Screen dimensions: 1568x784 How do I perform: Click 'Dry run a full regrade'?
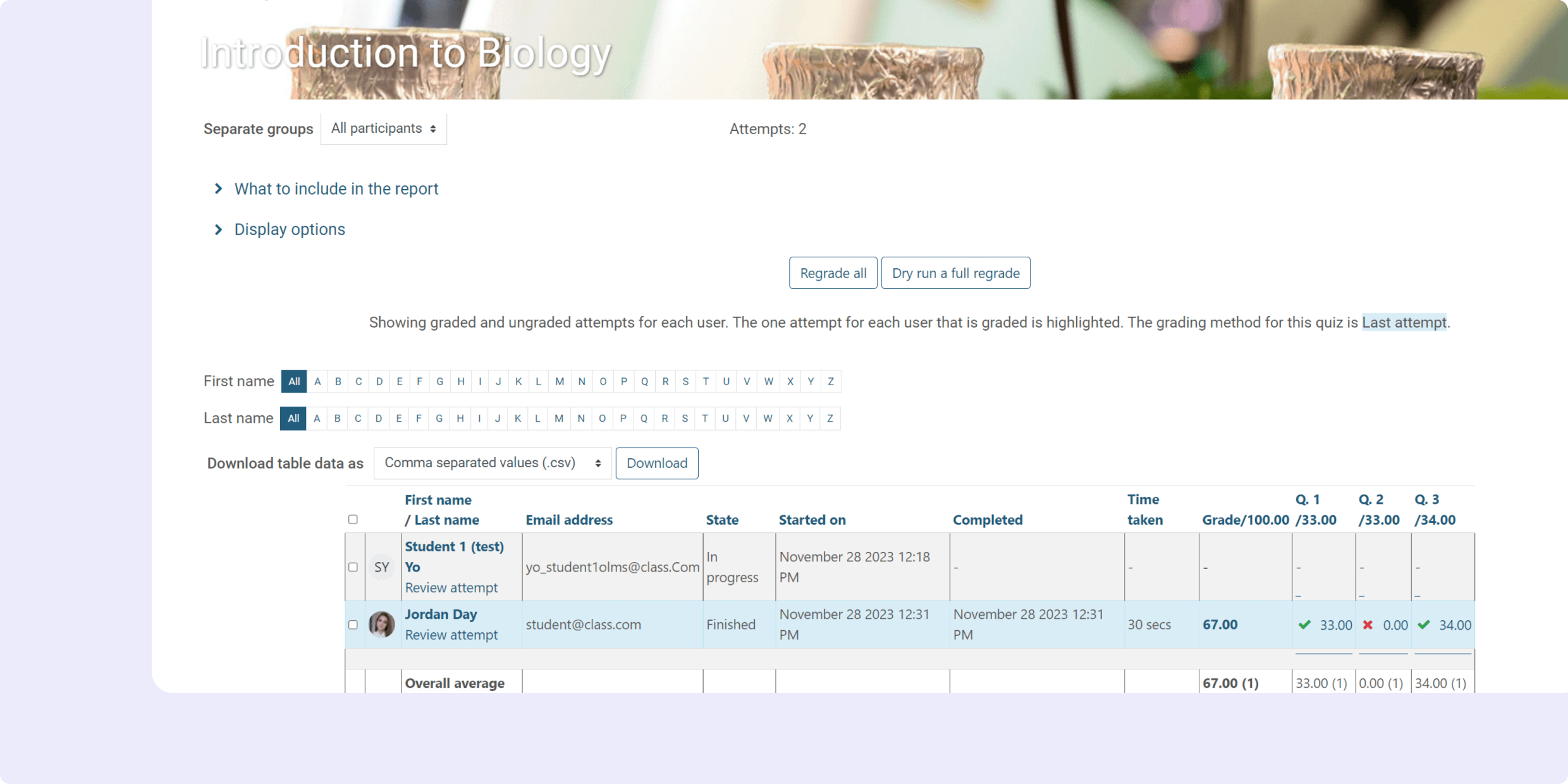pos(955,273)
